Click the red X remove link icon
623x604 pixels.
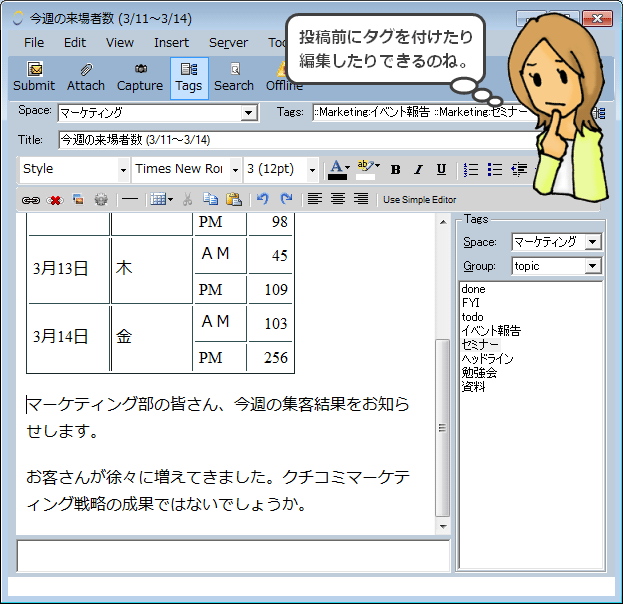pyautogui.click(x=55, y=200)
